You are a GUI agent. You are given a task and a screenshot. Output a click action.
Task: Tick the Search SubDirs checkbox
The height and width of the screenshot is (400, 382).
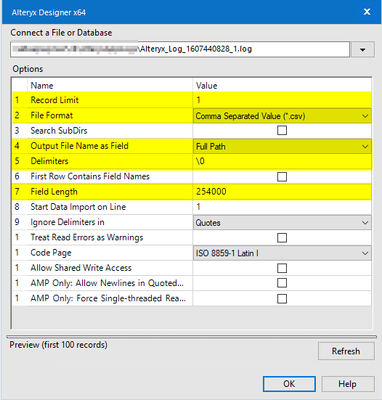point(282,130)
